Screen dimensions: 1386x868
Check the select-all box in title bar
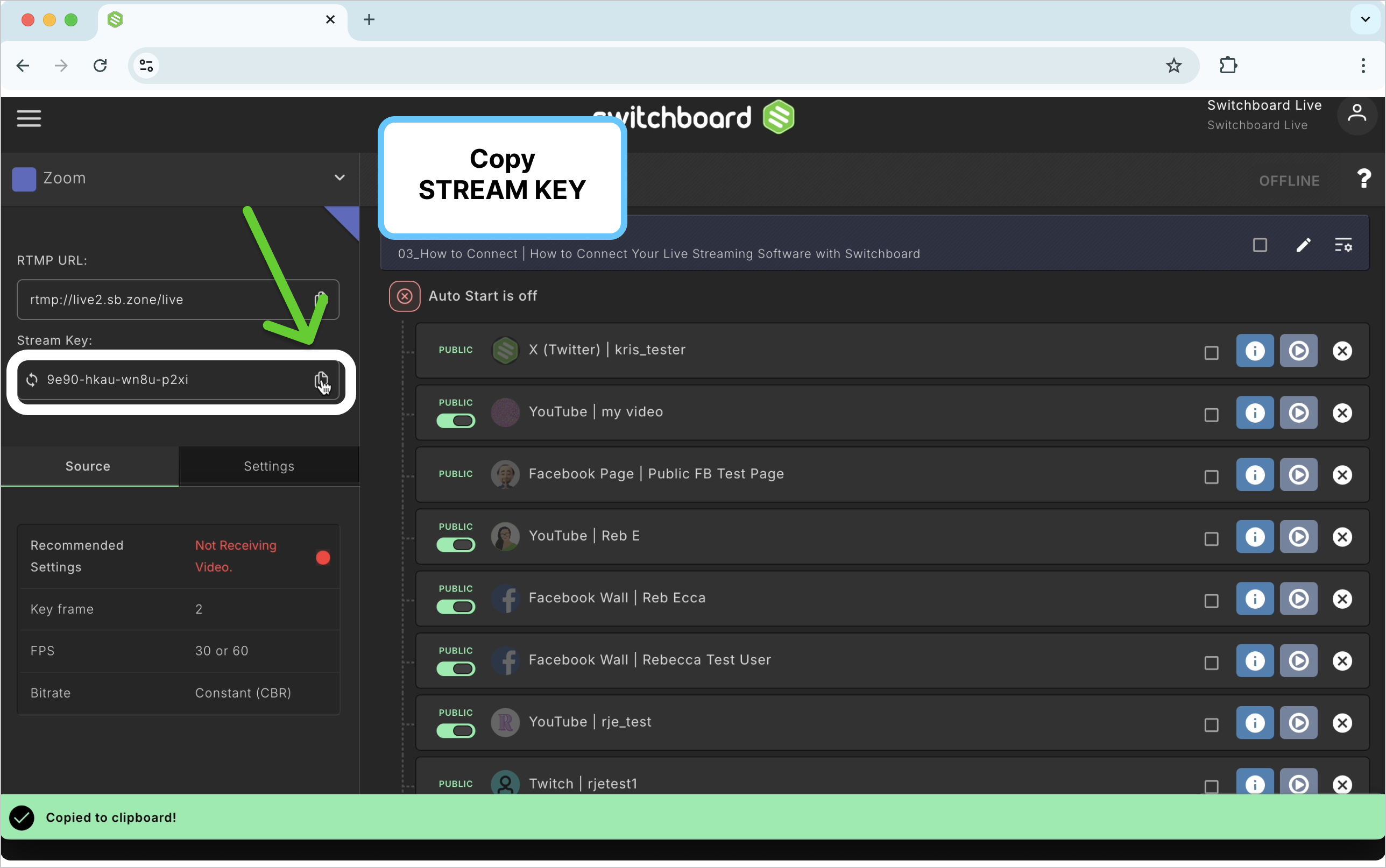pos(1260,245)
